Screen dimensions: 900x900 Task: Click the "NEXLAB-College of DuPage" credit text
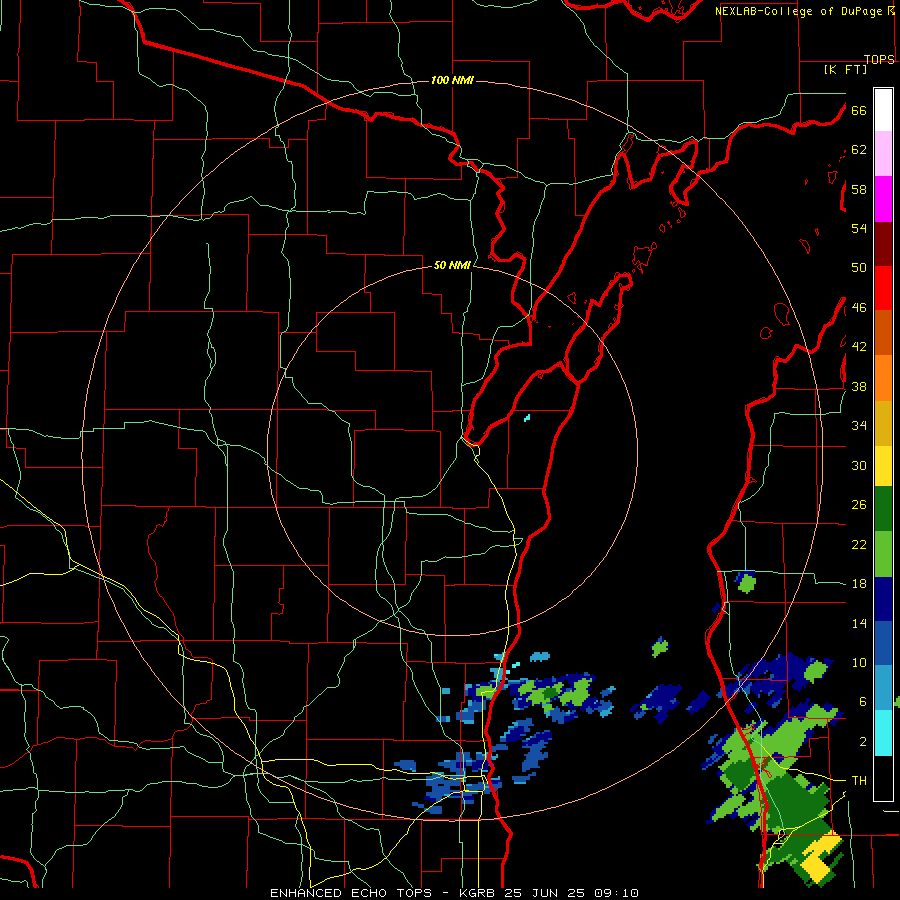pos(799,11)
